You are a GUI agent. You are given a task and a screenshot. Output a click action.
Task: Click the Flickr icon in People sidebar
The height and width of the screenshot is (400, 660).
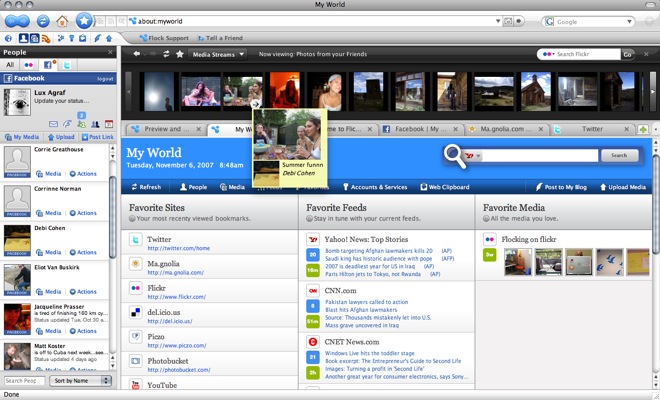29,64
